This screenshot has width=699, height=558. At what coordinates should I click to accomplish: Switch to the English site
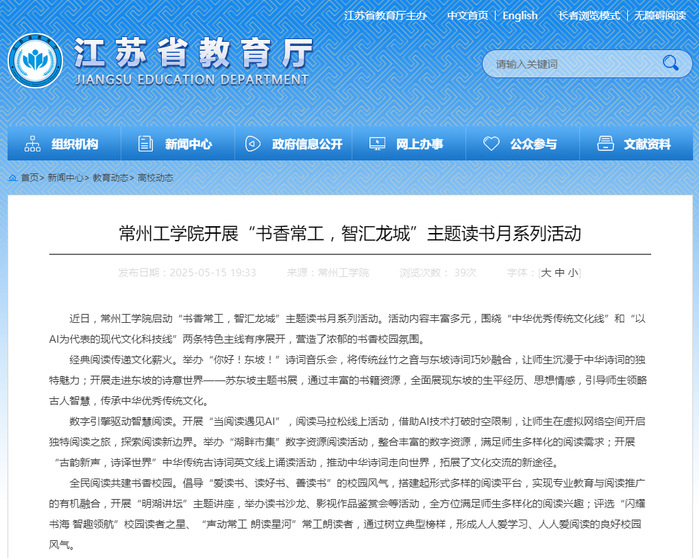coord(520,16)
